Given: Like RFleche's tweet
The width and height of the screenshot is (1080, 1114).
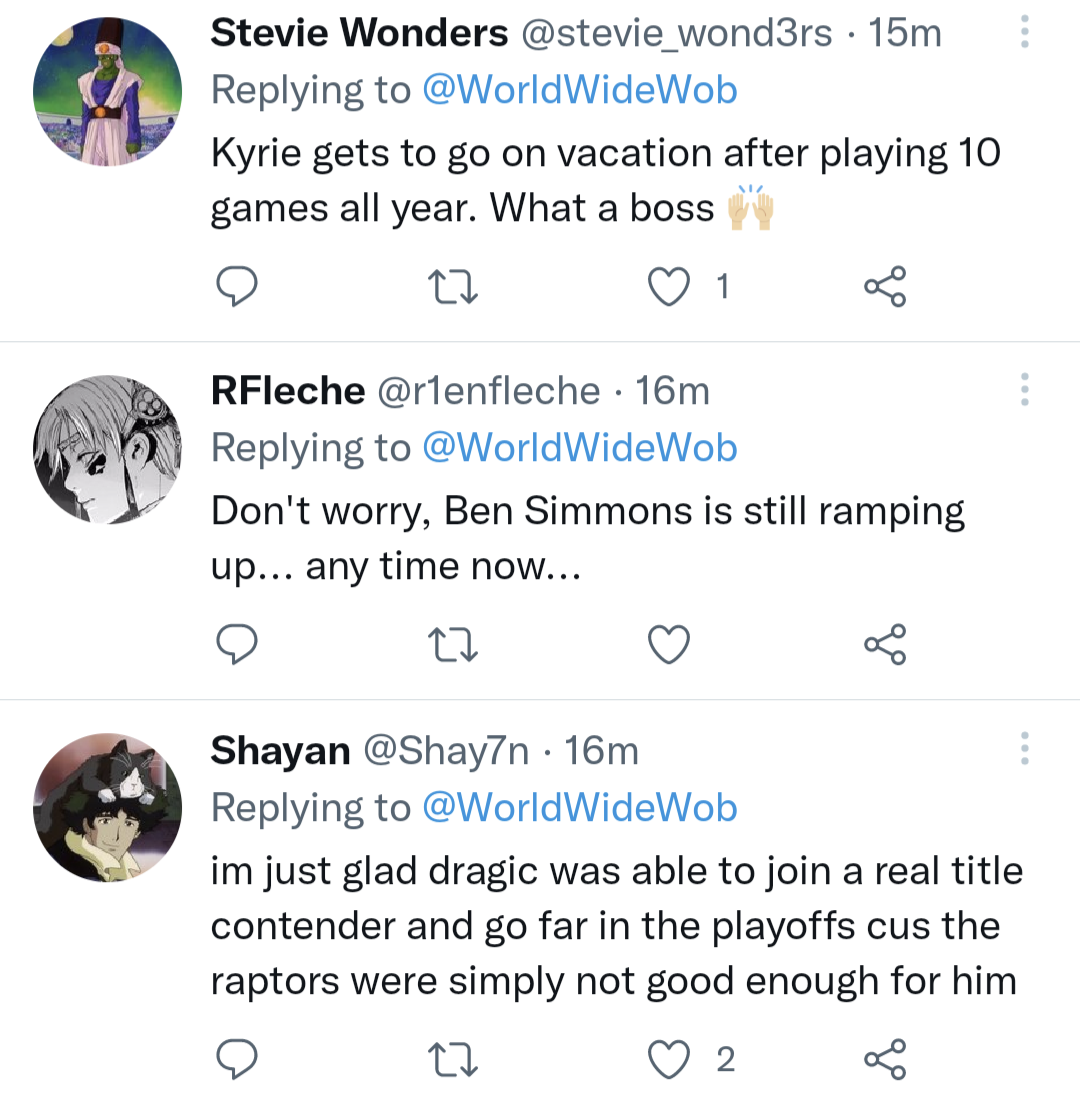Looking at the screenshot, I should click(x=669, y=645).
